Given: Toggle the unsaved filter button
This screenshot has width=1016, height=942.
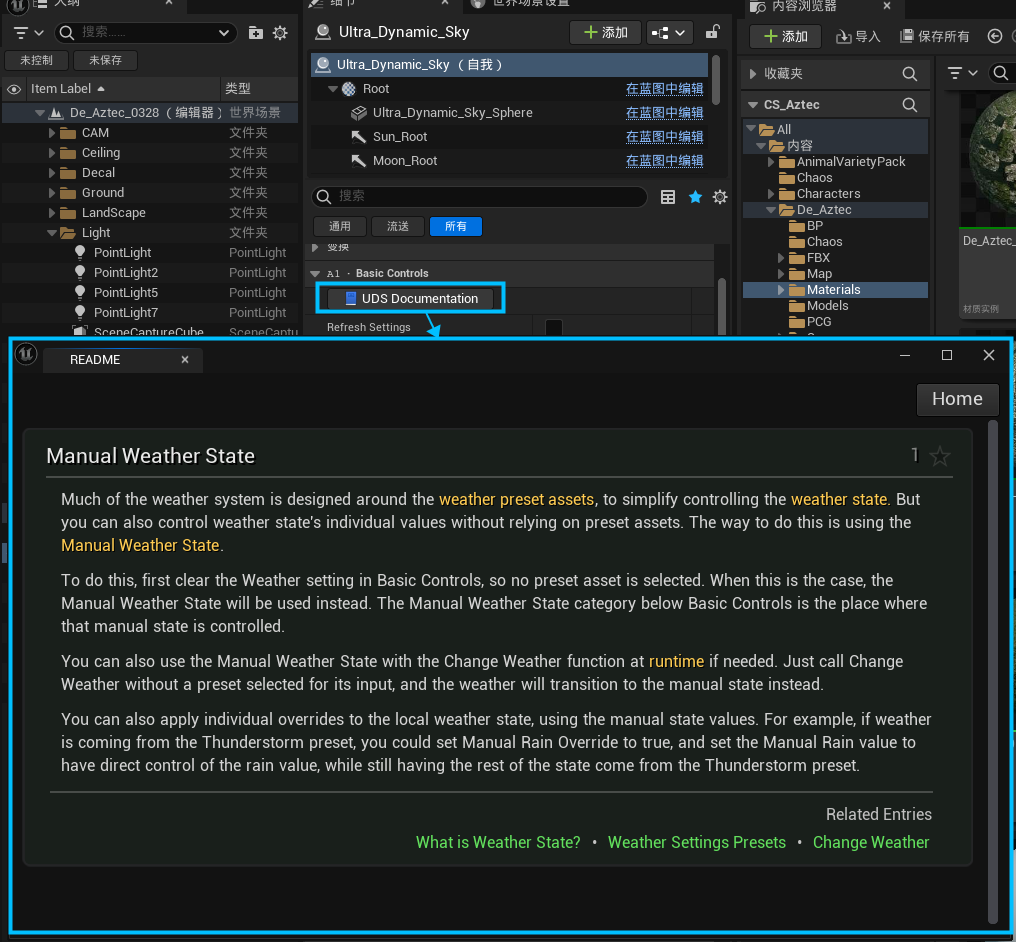Looking at the screenshot, I should pos(106,60).
